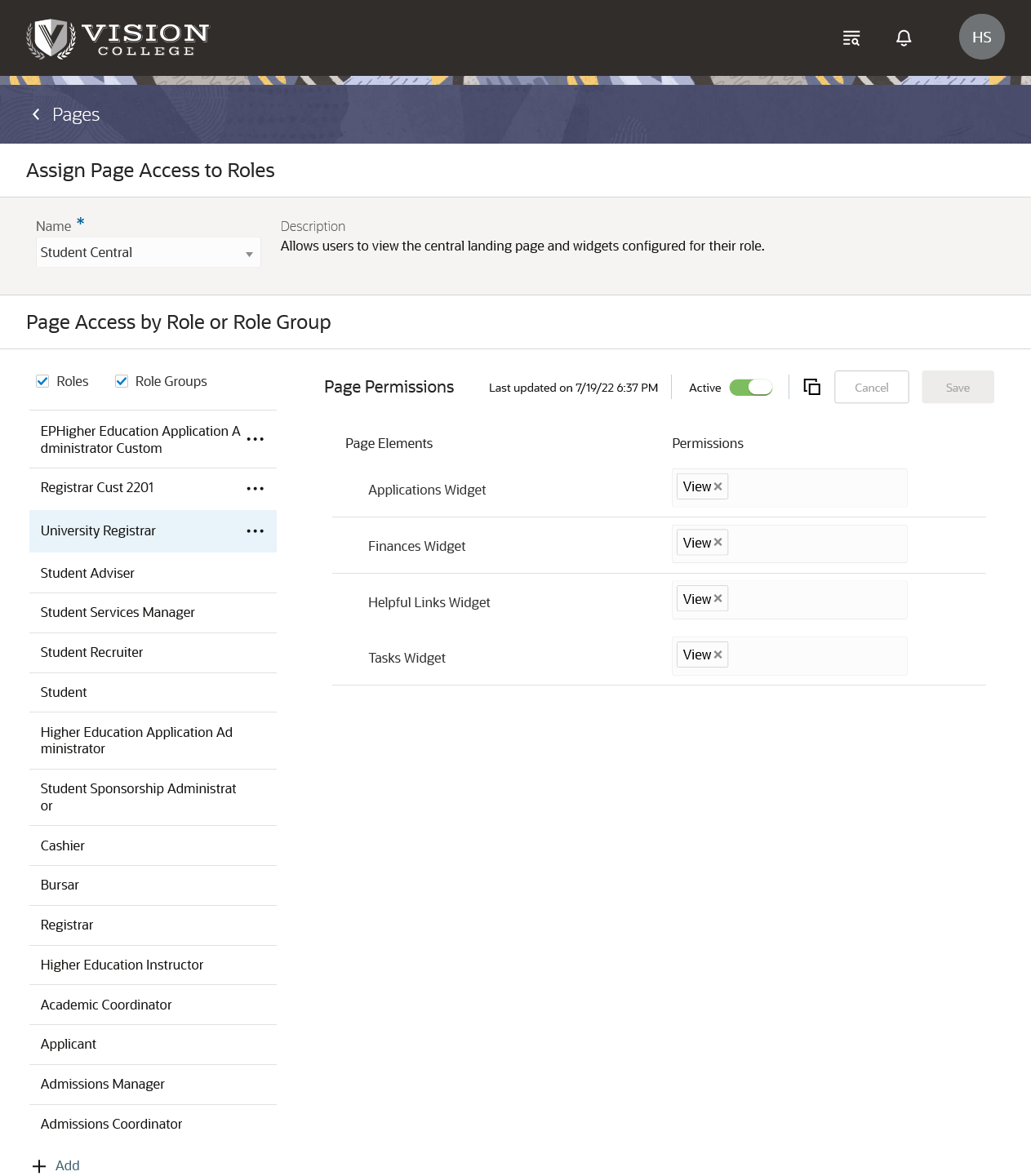Select the Student Adviser role
The height and width of the screenshot is (1176, 1031).
(87, 573)
